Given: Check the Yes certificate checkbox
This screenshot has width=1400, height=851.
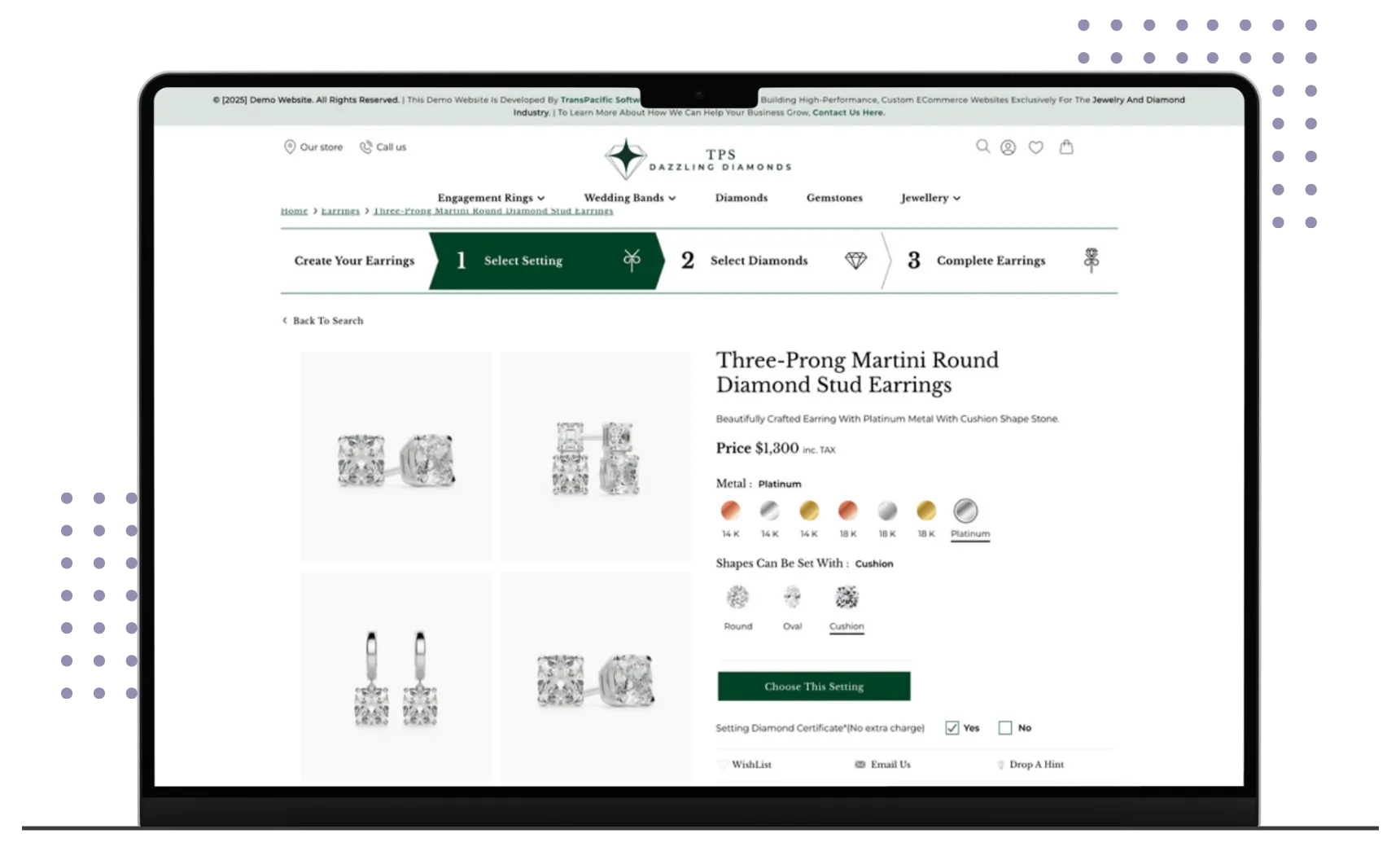Looking at the screenshot, I should tap(952, 728).
